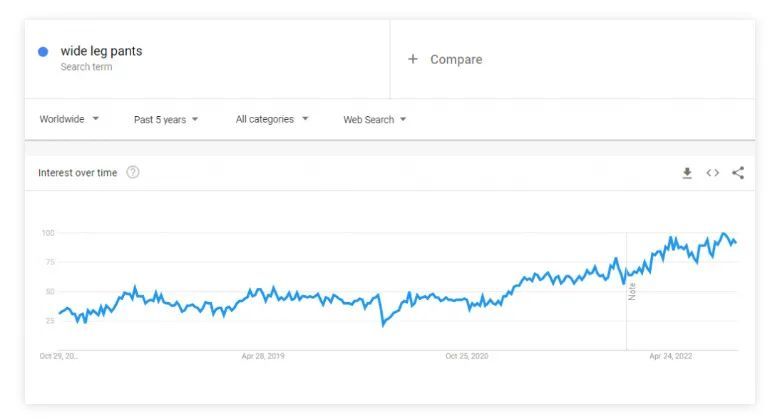
Task: Select the Apr 28, 2019 axis label
Action: click(263, 356)
